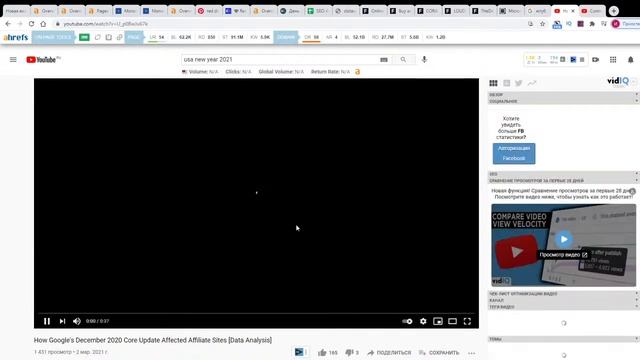Click the address bar URL
Image resolution: width=640 pixels, height=360 pixels.
coord(106,24)
